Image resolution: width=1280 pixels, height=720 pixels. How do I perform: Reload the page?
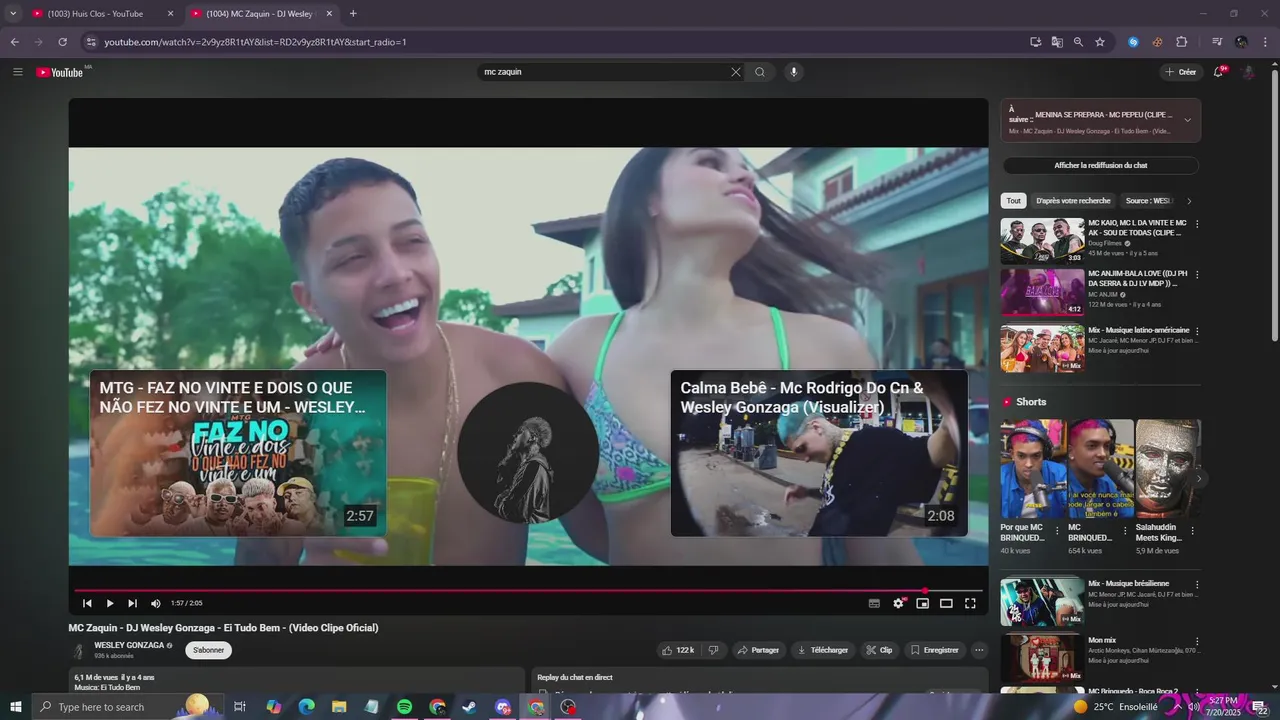62,42
